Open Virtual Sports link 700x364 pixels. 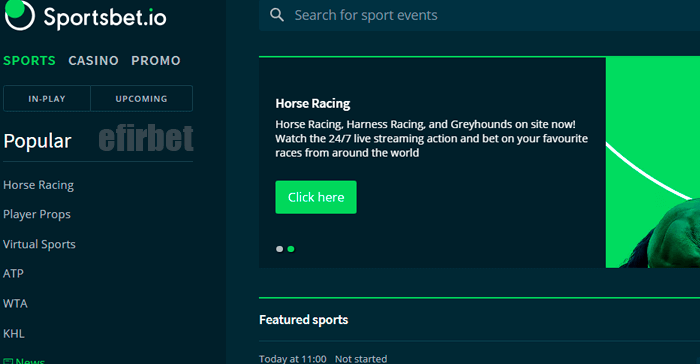[39, 244]
